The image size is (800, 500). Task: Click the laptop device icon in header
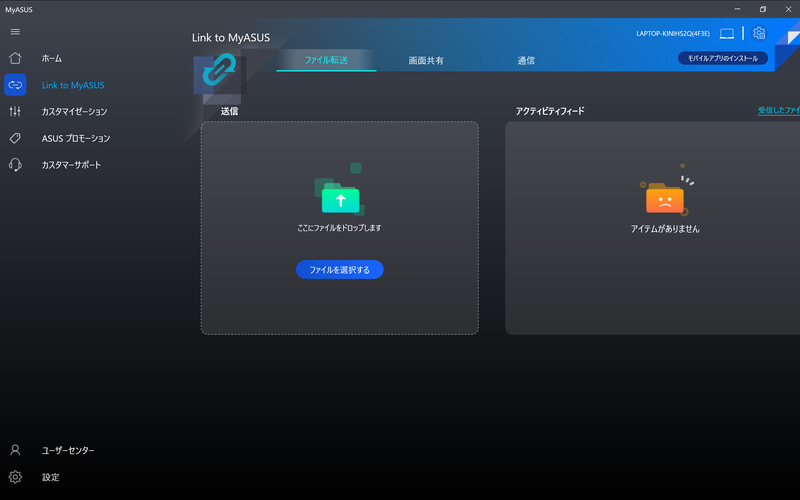(727, 34)
